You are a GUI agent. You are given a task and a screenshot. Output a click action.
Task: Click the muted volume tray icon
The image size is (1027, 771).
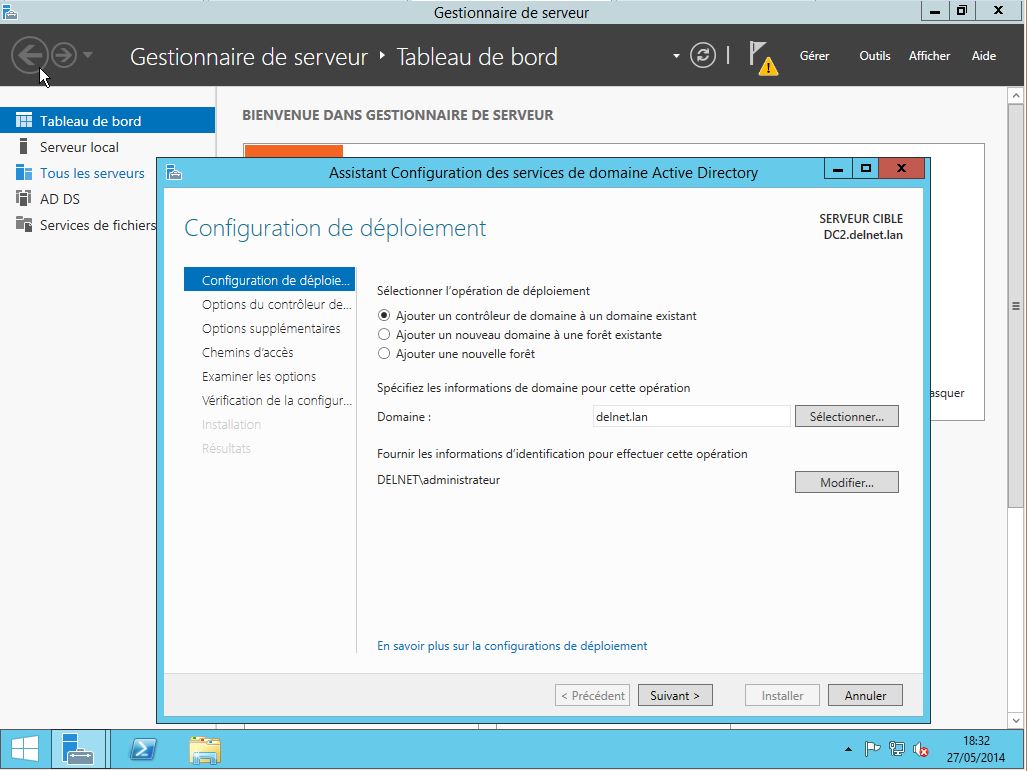coord(921,749)
